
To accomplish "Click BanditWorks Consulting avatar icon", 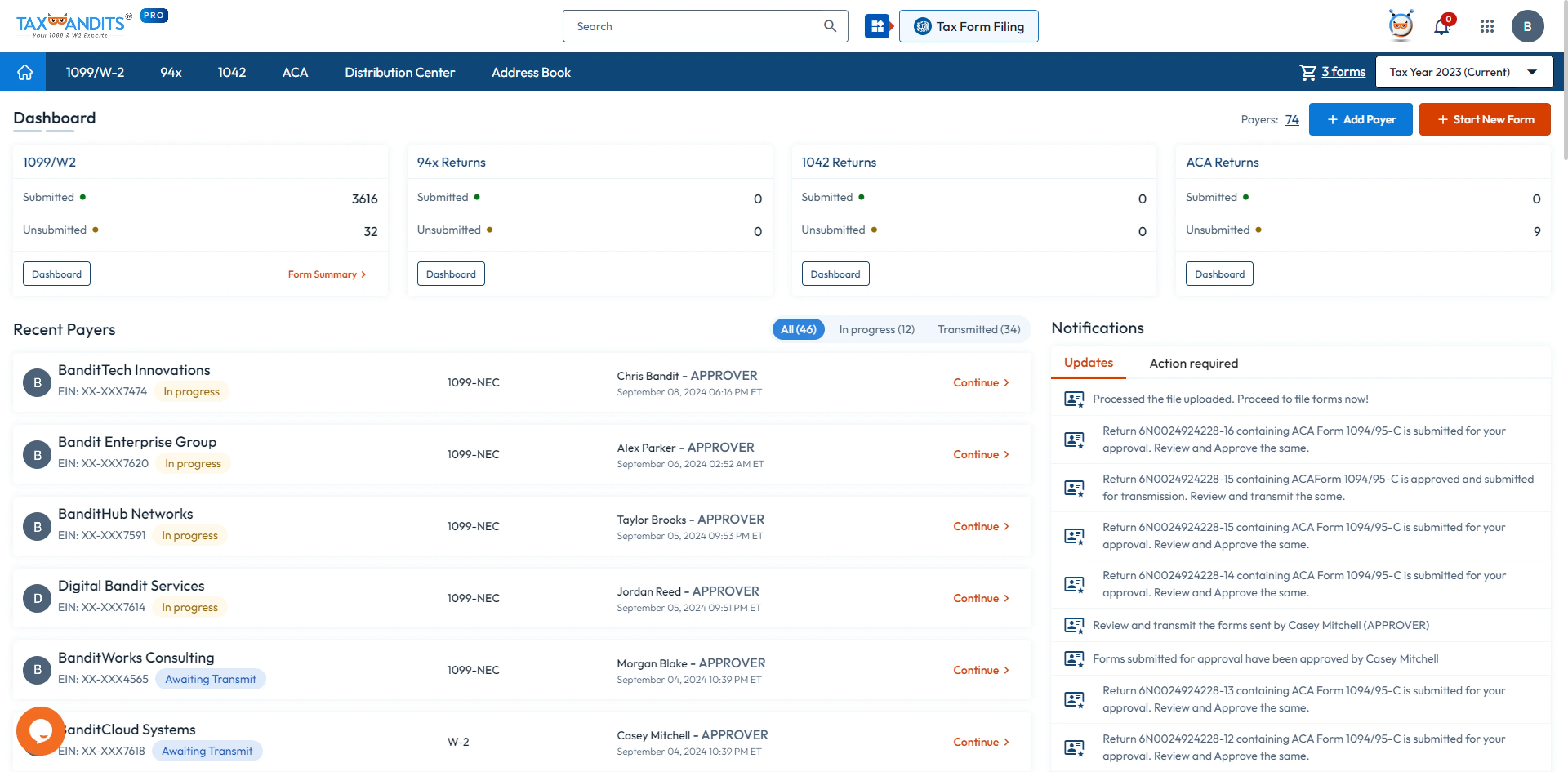I will 37,670.
